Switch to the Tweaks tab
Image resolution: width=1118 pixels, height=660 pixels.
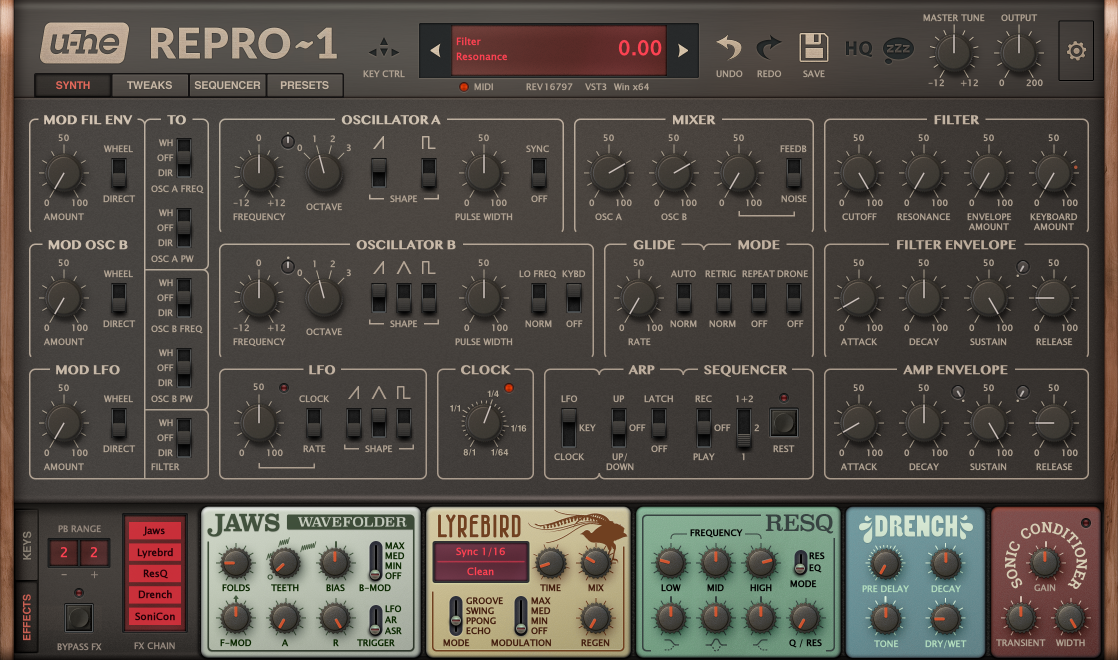pos(149,85)
